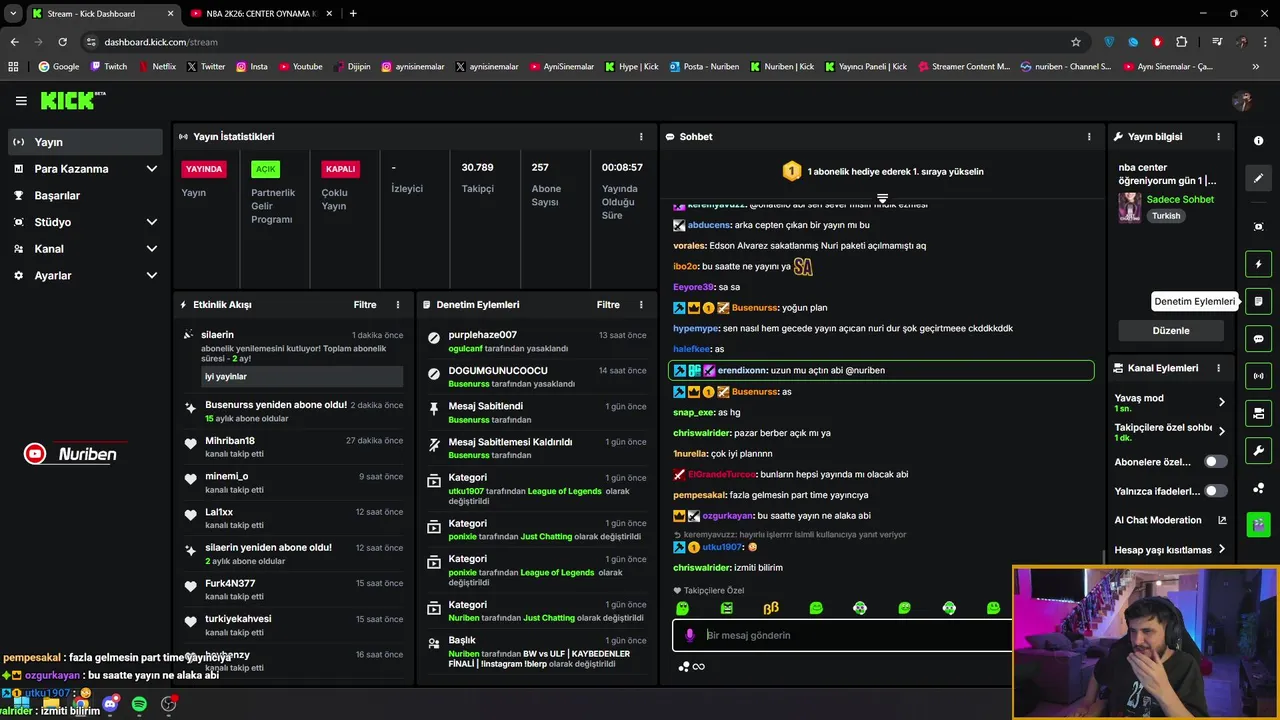Click the infinity icon below the chat input
Viewport: 1280px width, 720px height.
[x=699, y=667]
